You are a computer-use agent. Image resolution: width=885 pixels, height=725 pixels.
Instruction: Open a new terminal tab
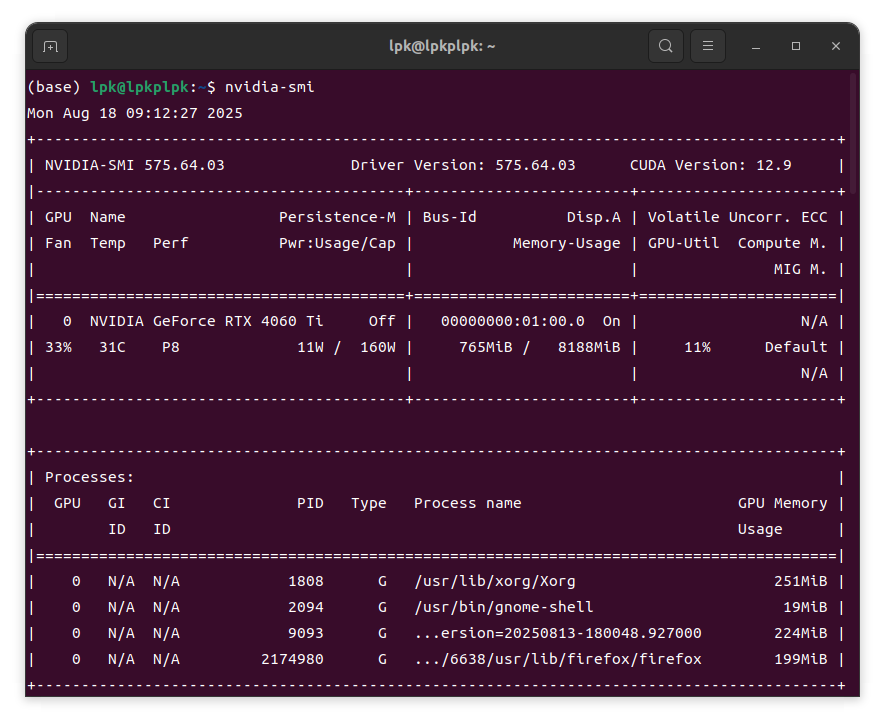pos(50,46)
